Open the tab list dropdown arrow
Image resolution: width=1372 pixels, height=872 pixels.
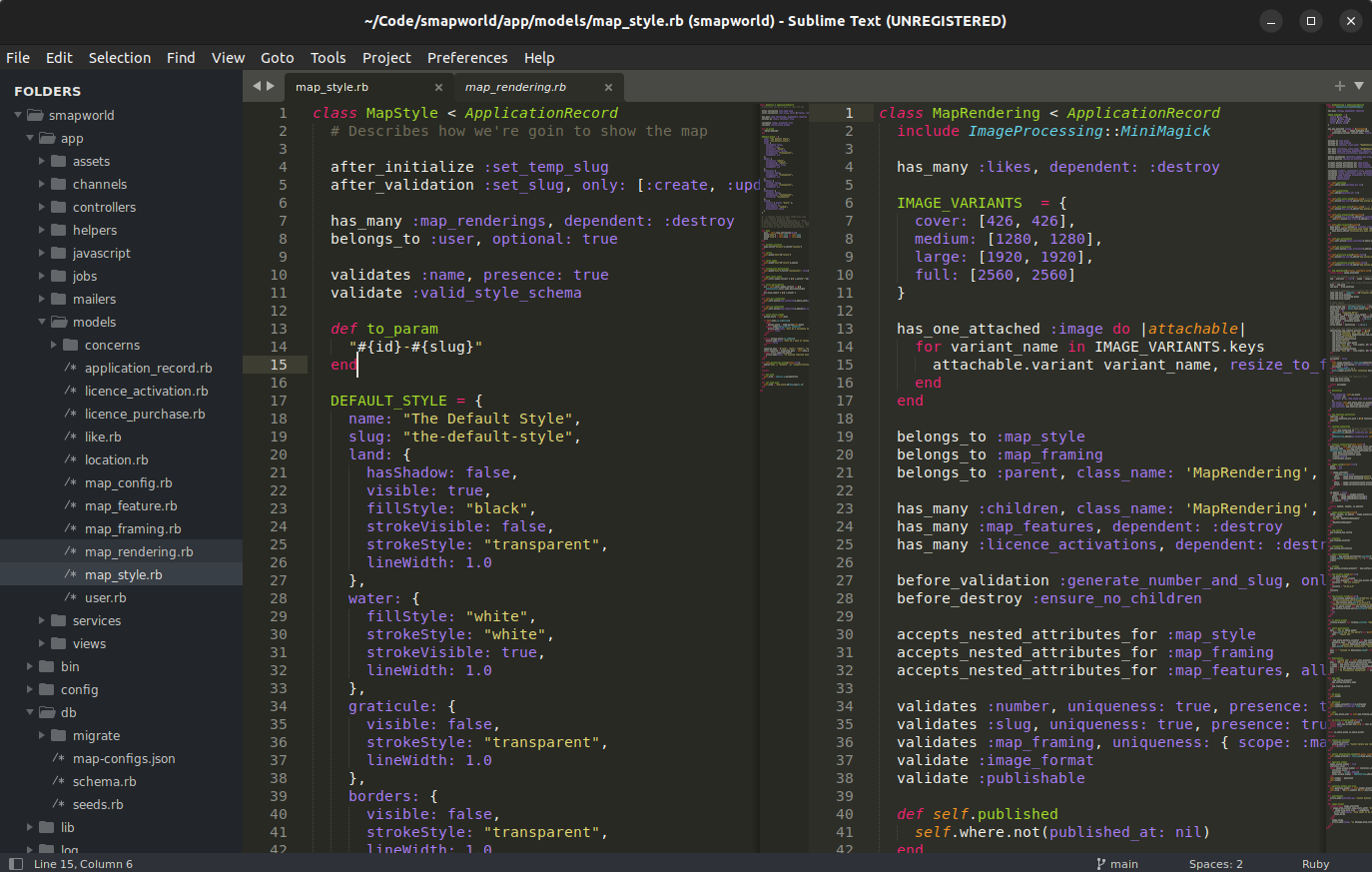click(x=1359, y=87)
